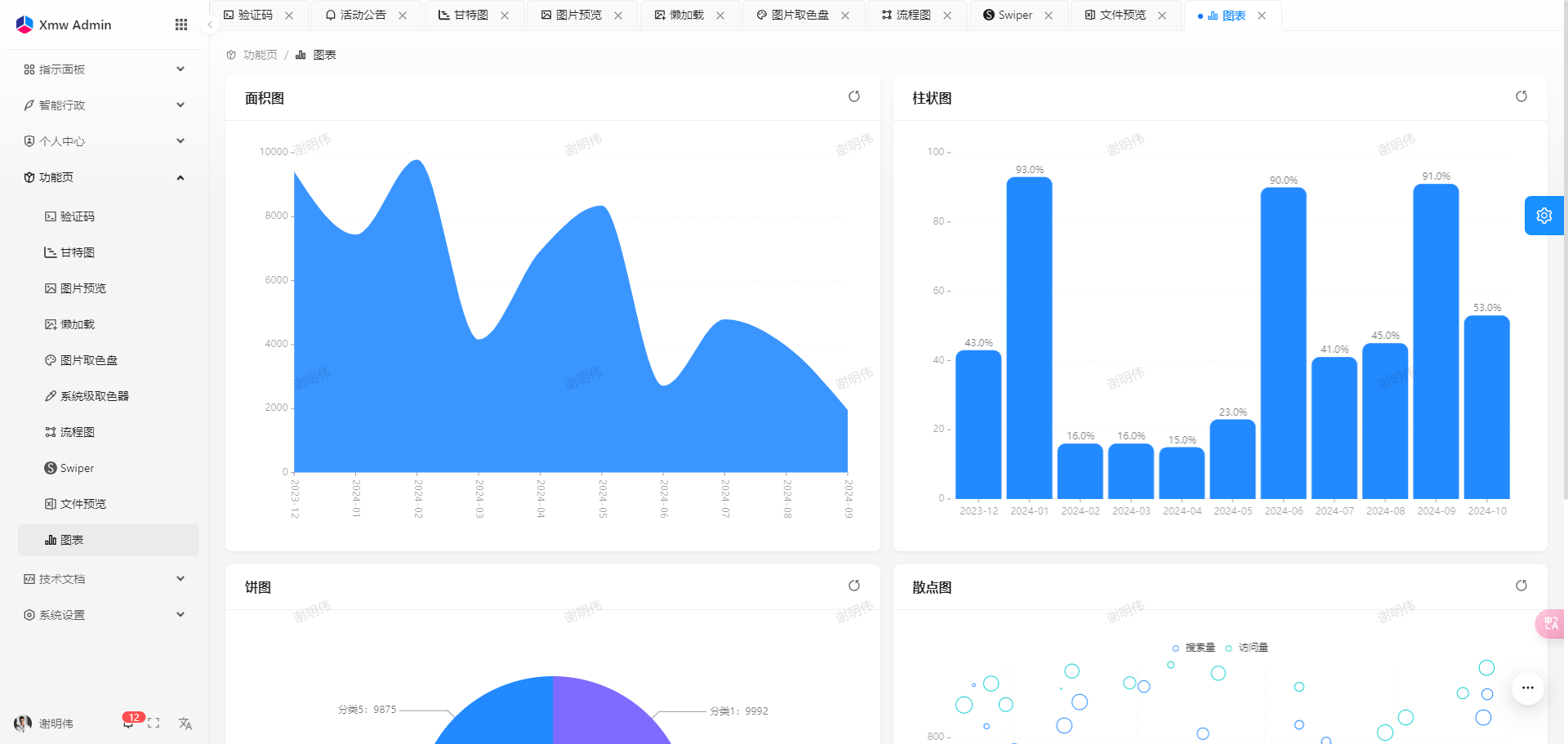Click the 90.0% bar for 2024-06
The image size is (1568, 744).
pos(1284,343)
